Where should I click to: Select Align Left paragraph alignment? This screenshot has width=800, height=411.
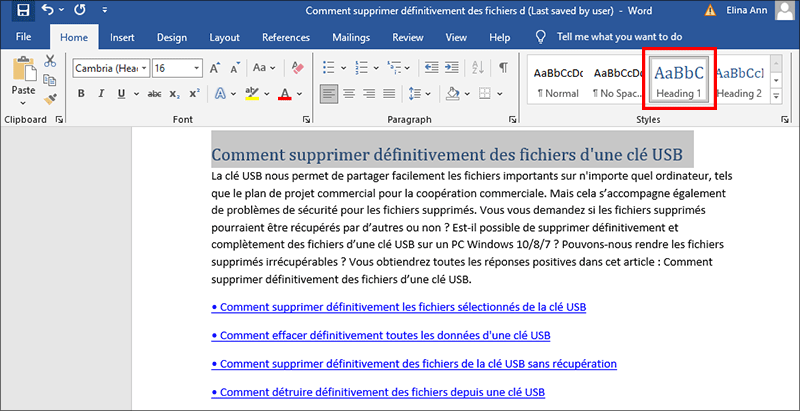[329, 94]
